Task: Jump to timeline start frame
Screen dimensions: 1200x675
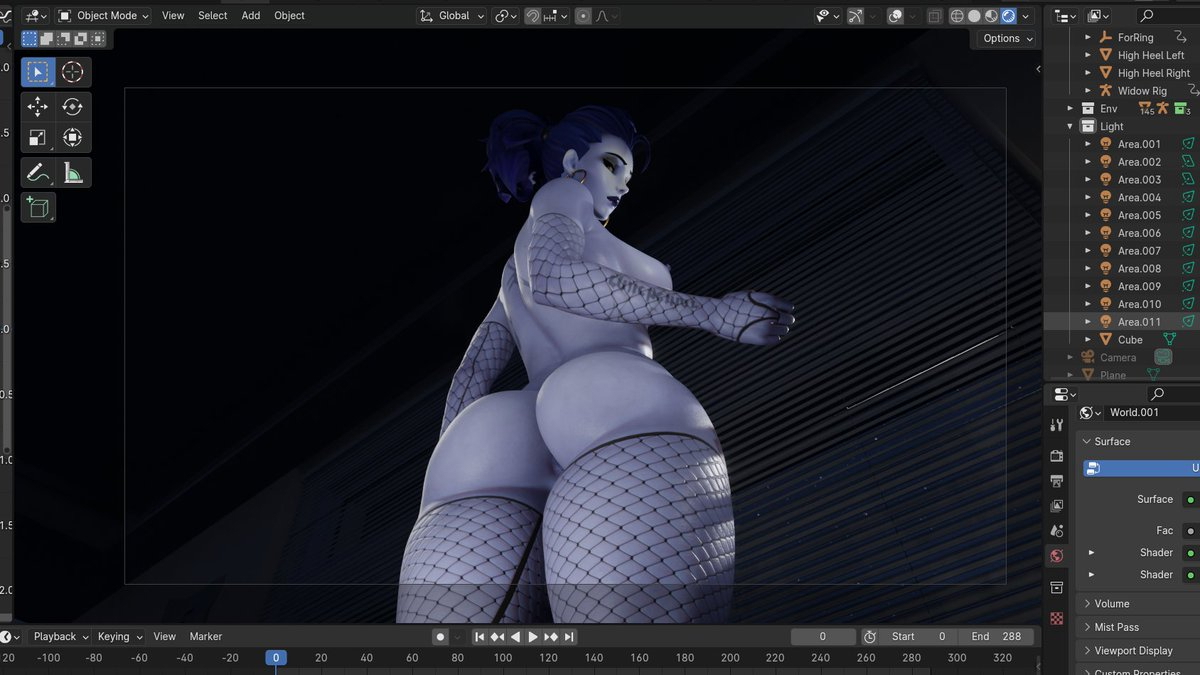Action: (480, 637)
